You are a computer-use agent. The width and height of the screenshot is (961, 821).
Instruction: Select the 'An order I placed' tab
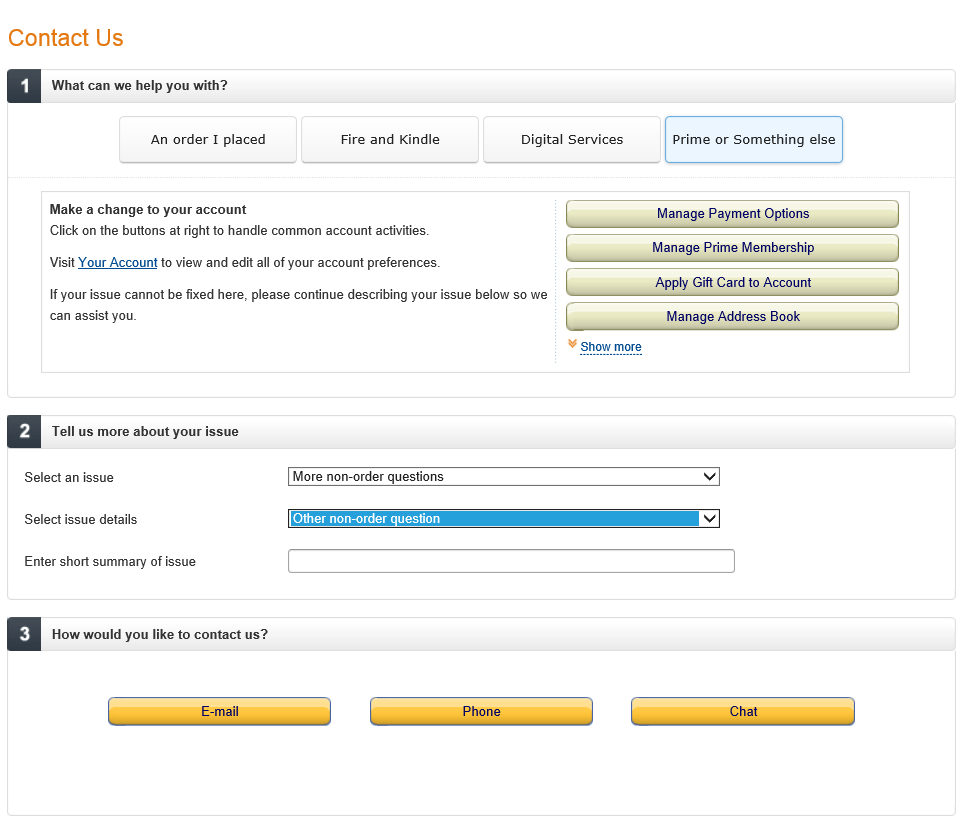(208, 140)
